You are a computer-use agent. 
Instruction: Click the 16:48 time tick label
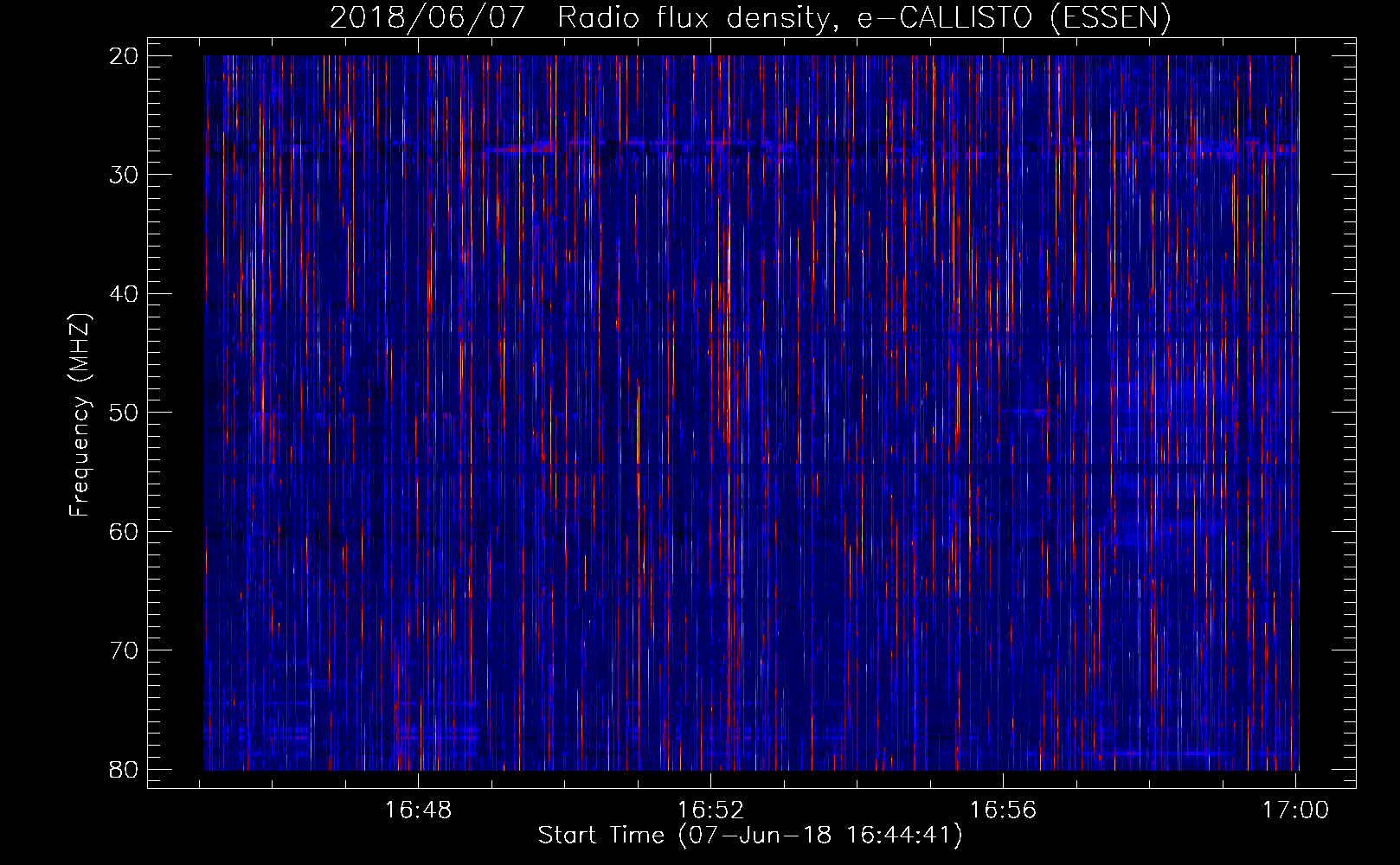click(x=419, y=811)
